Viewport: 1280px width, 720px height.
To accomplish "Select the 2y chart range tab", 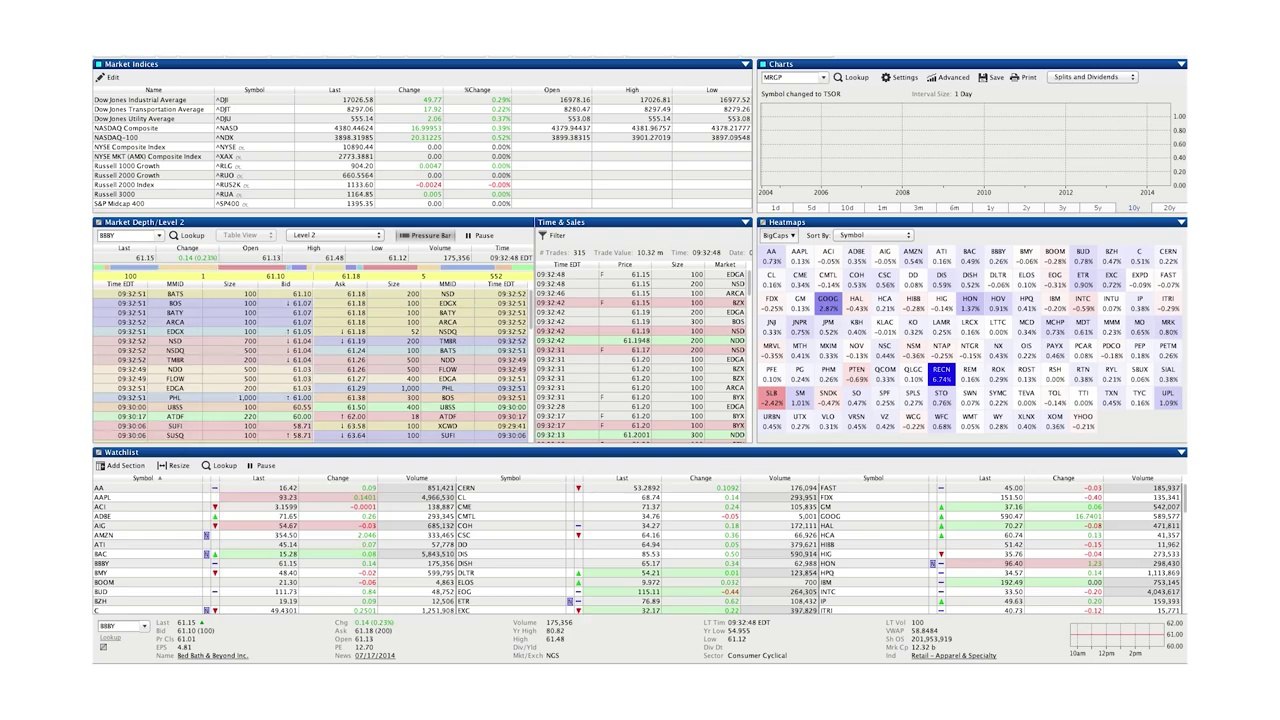I will tap(1026, 207).
